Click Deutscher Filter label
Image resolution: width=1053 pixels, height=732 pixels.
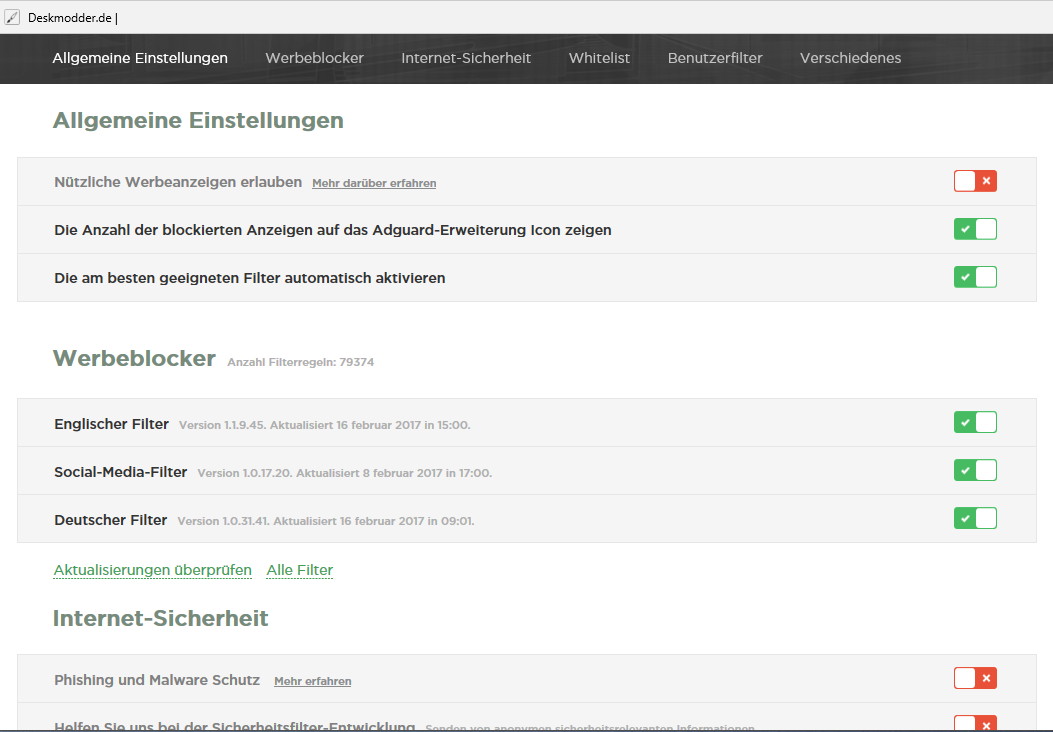click(111, 520)
